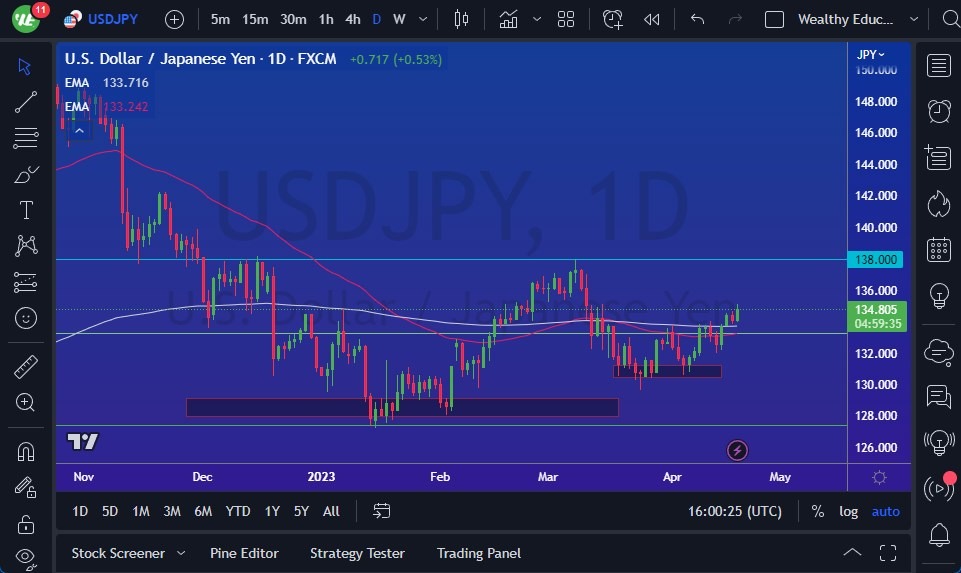Open go to date calendar icon
The width and height of the screenshot is (961, 573).
click(381, 511)
